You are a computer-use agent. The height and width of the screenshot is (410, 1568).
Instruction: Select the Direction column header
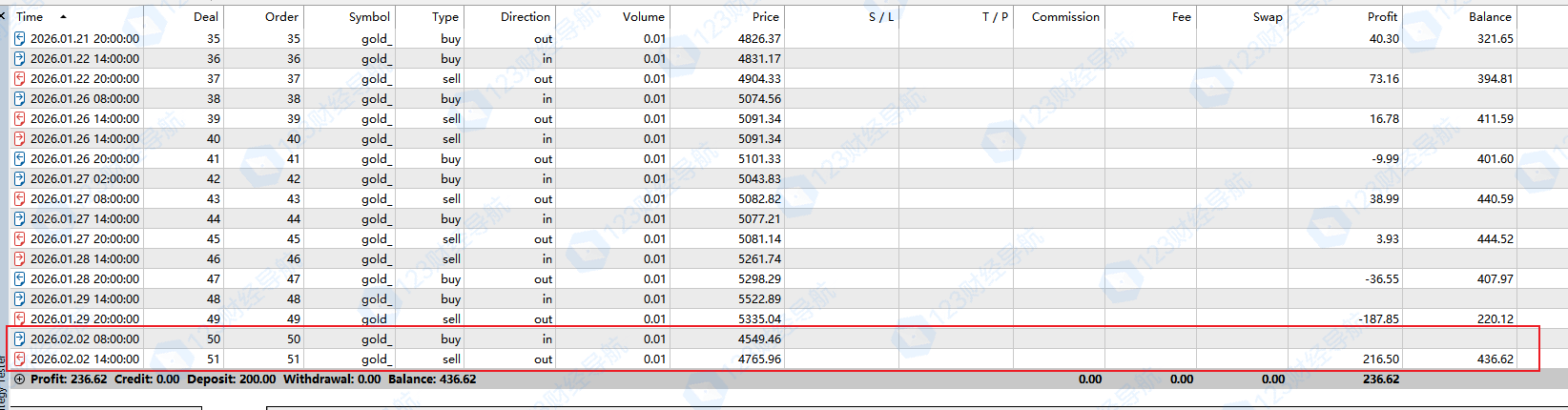coord(525,17)
